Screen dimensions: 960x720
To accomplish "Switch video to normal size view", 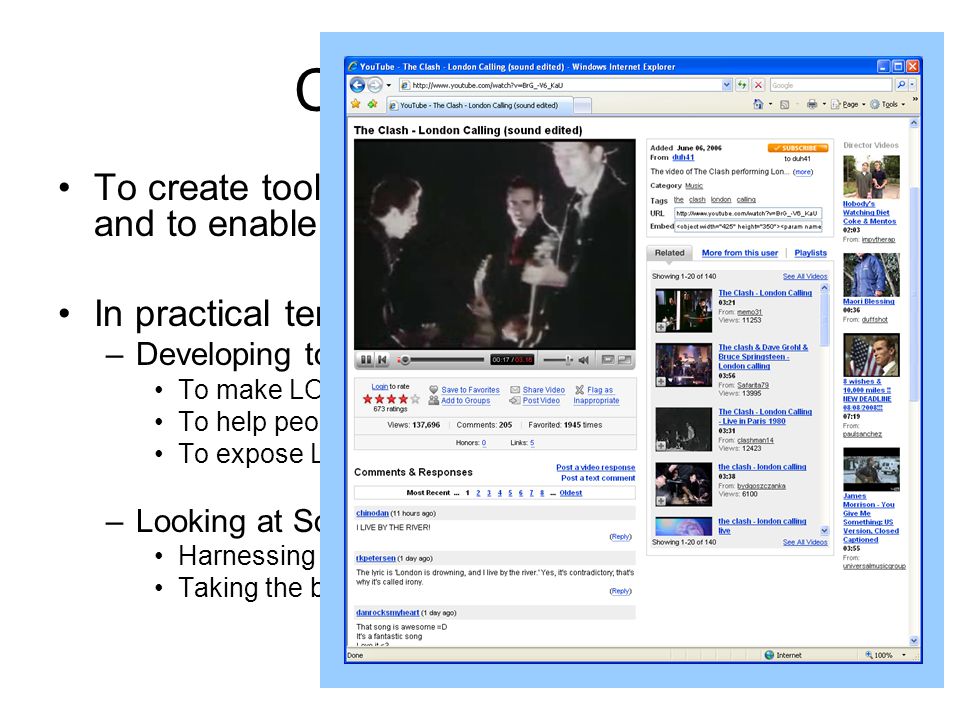I will (x=607, y=360).
